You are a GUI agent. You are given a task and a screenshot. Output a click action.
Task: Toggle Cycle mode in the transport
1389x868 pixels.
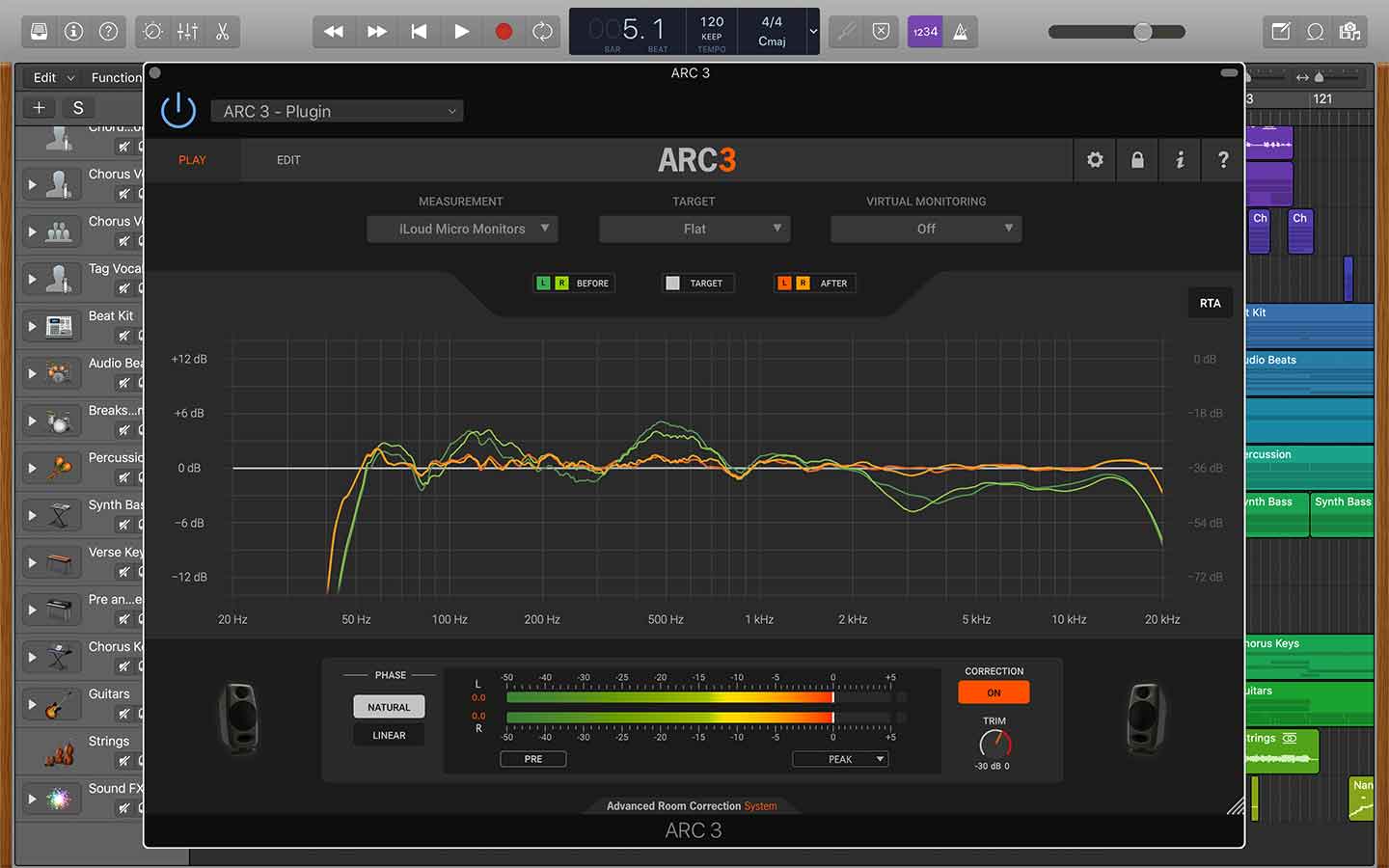click(543, 32)
